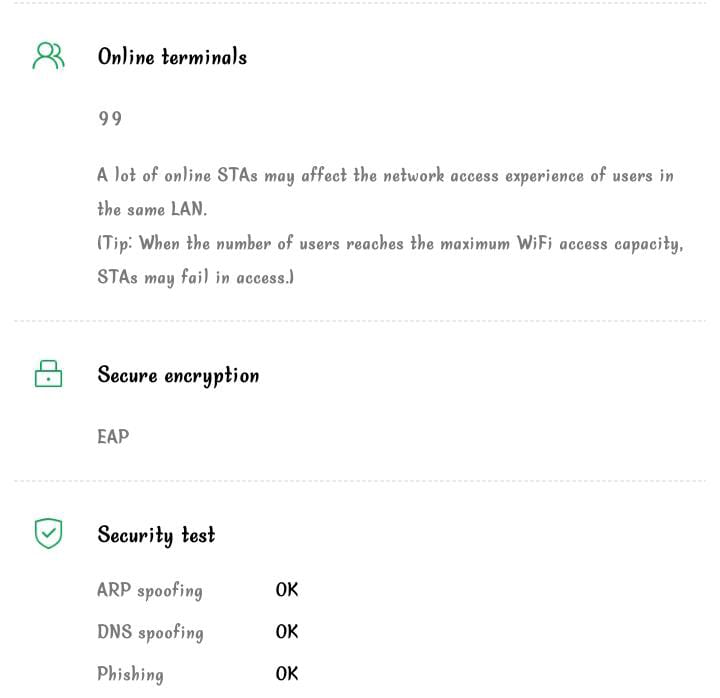Open the Security test section heading
The image size is (720, 698).
[156, 534]
